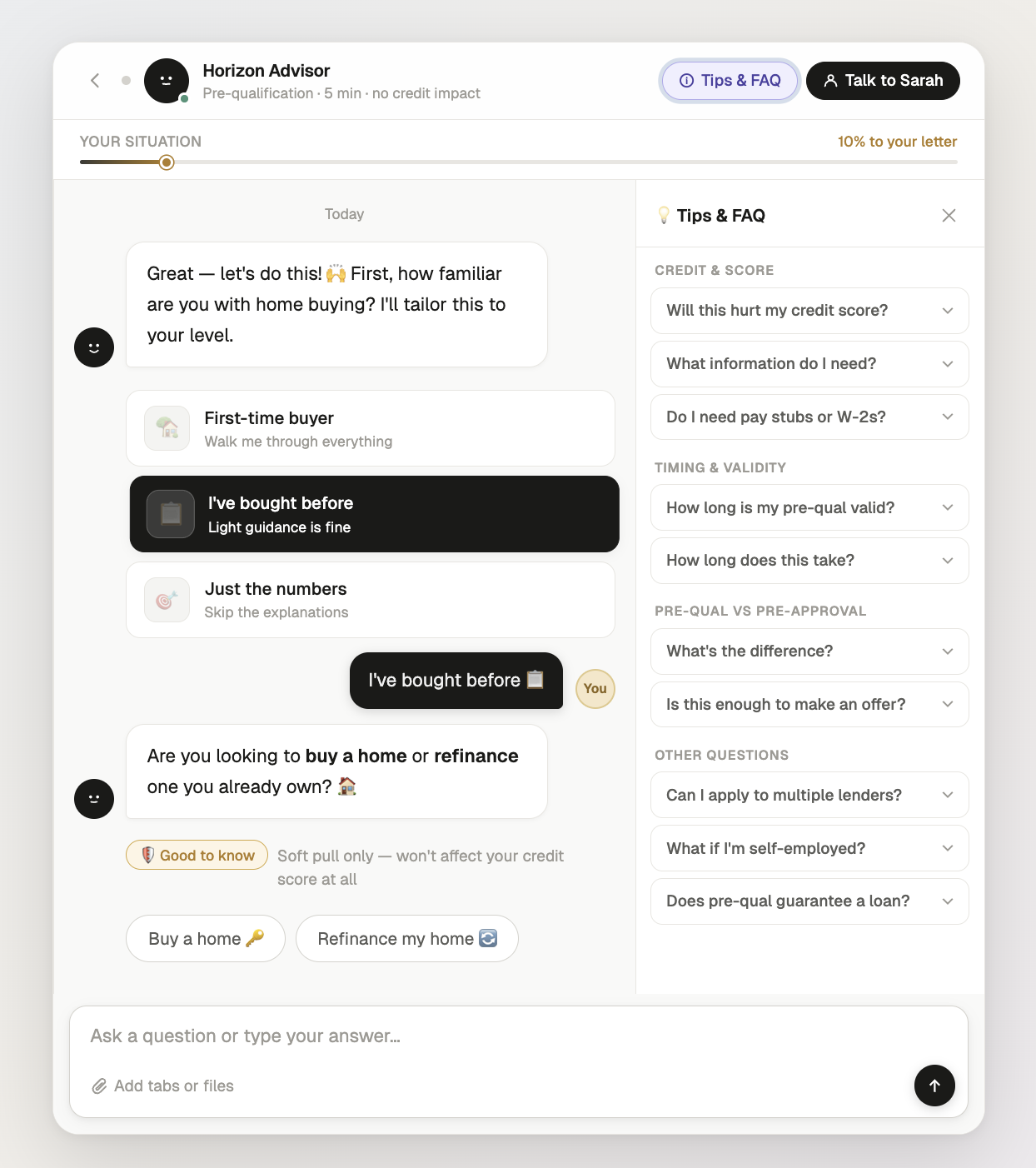The height and width of the screenshot is (1168, 1036).
Task: Click the person icon on Talk to Sarah button
Action: [830, 81]
